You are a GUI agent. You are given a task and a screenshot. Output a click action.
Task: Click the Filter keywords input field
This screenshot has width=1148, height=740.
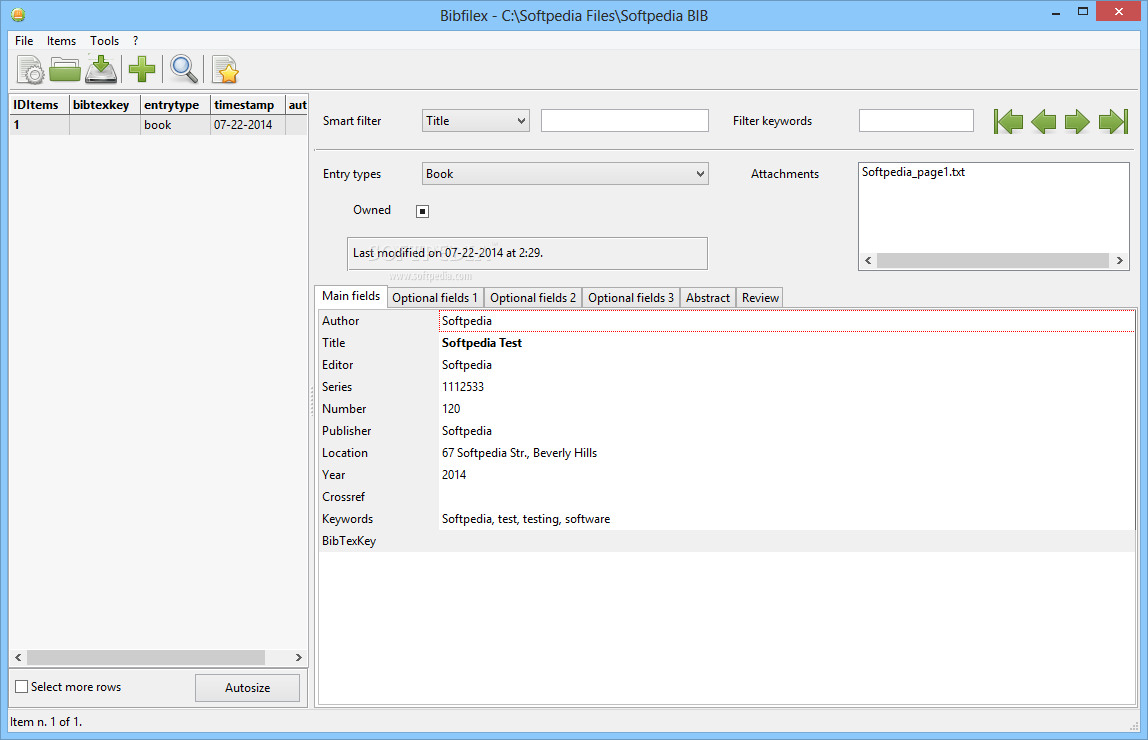click(916, 121)
